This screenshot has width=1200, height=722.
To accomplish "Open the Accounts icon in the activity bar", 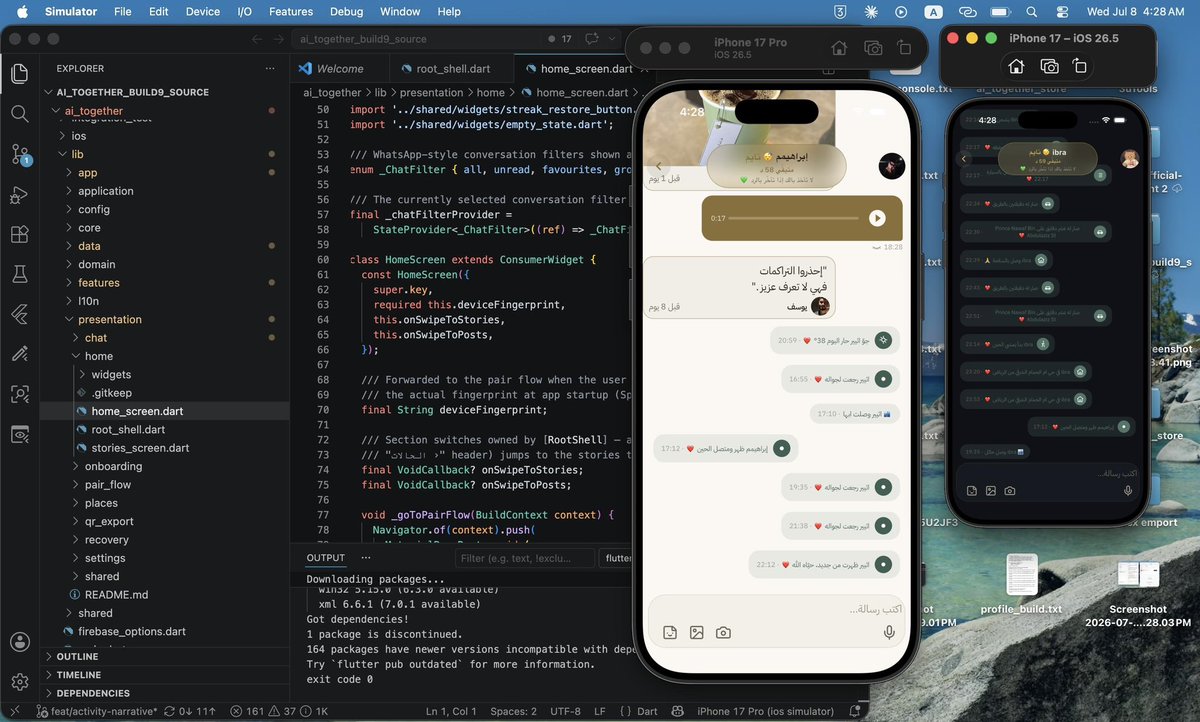I will [x=19, y=642].
